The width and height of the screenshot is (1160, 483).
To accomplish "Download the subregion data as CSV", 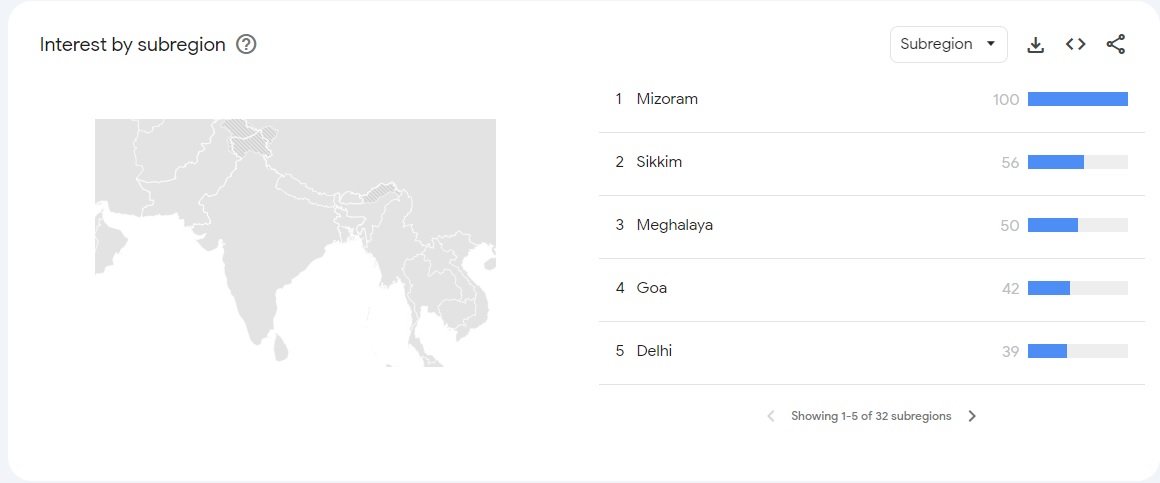I will (x=1036, y=44).
